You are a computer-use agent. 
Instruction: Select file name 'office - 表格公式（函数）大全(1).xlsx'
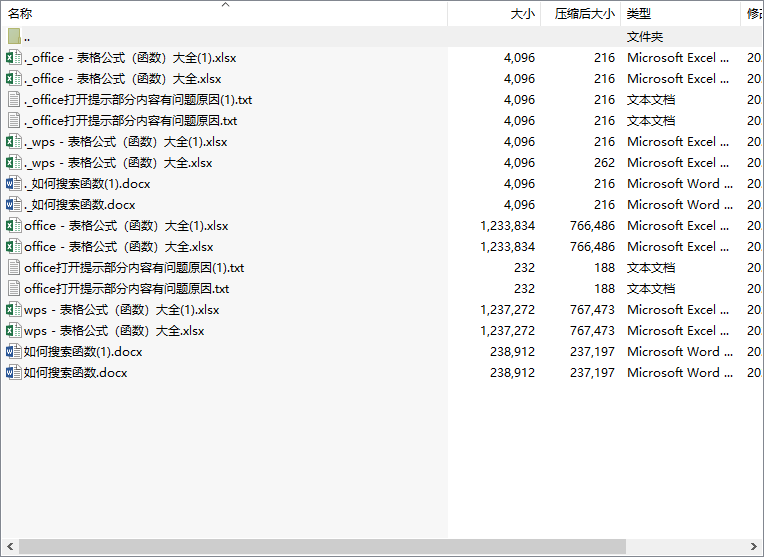[x=126, y=225]
